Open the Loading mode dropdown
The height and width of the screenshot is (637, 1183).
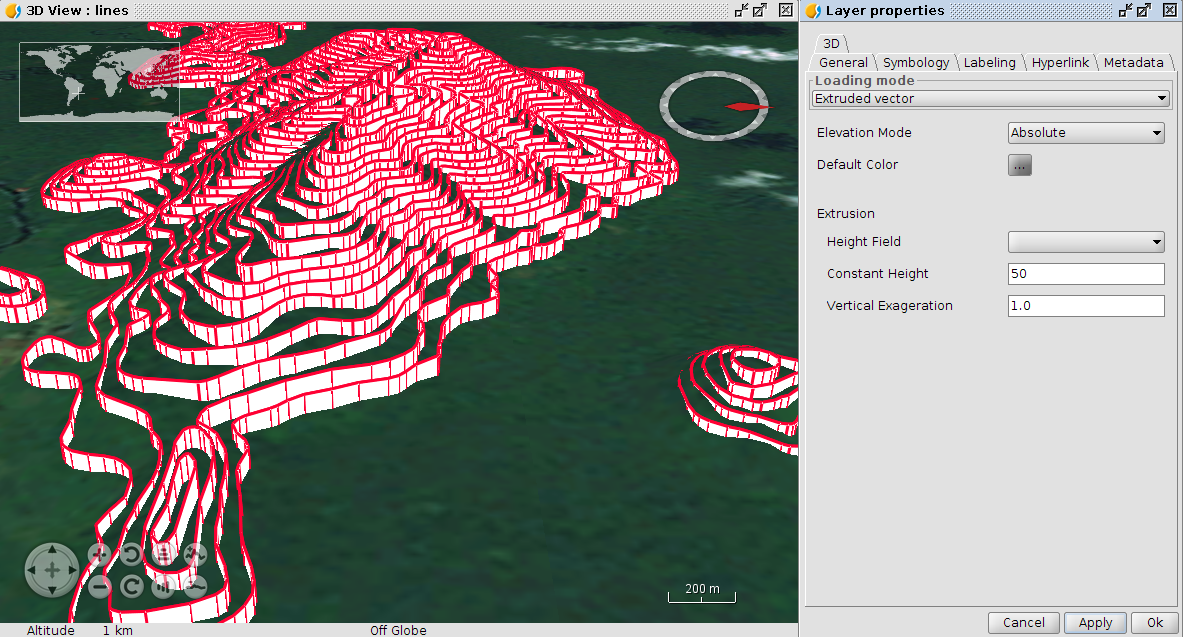[990, 99]
